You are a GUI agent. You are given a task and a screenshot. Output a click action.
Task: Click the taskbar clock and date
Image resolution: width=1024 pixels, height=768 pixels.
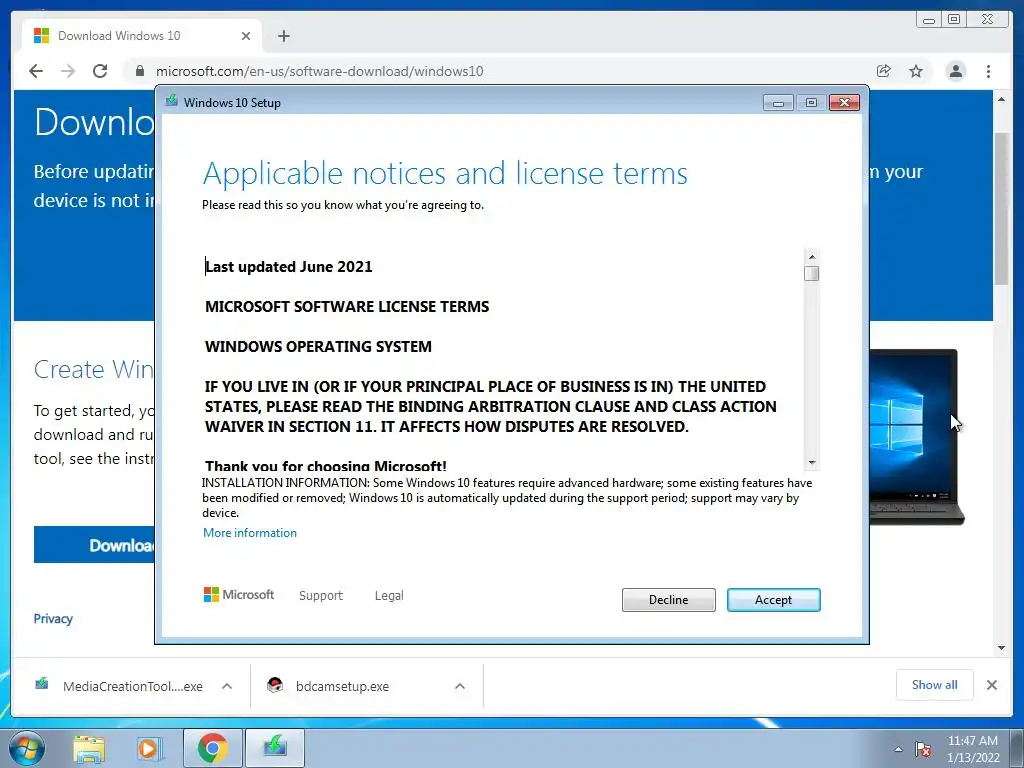click(972, 749)
